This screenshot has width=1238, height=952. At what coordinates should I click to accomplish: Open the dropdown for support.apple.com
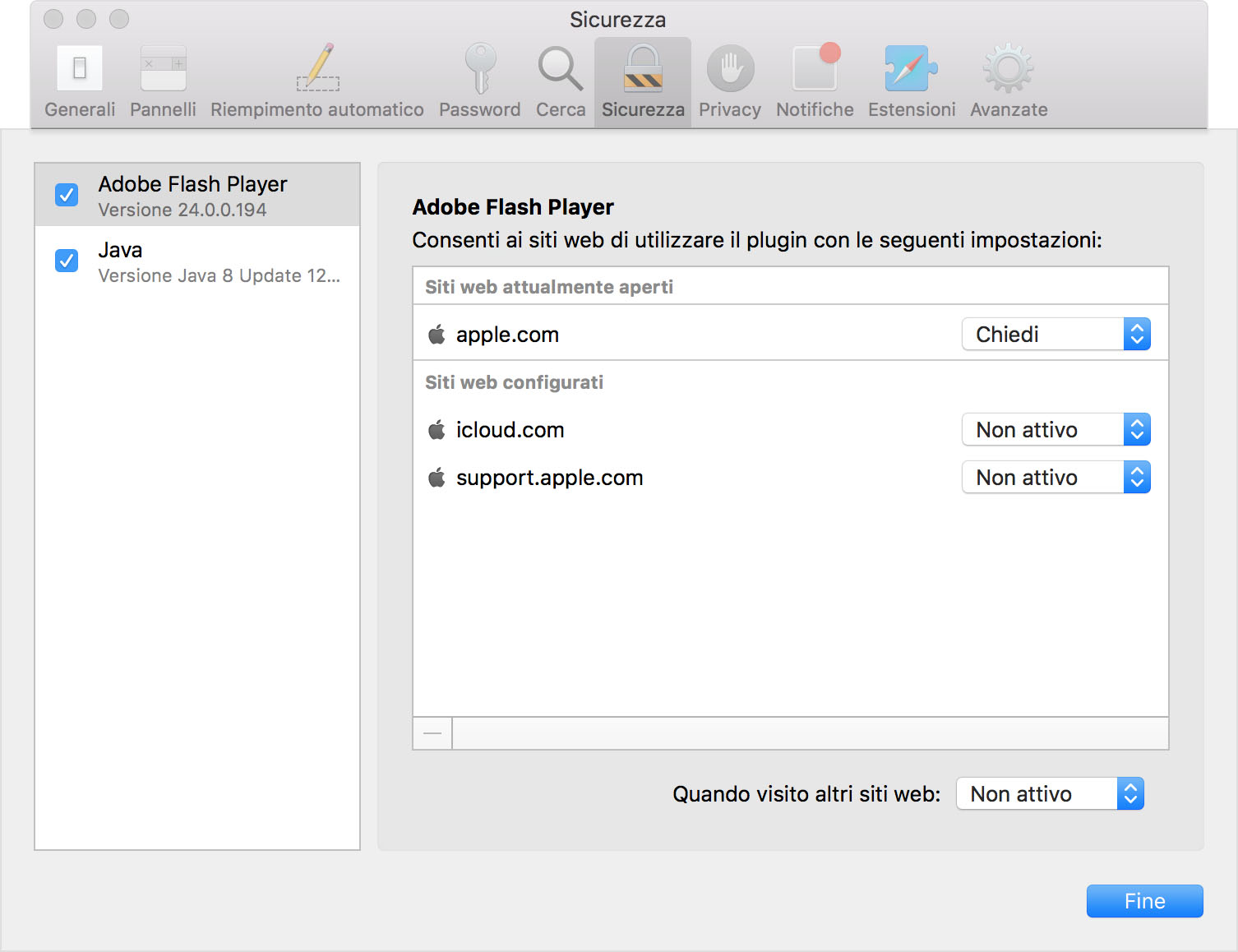tap(1056, 477)
